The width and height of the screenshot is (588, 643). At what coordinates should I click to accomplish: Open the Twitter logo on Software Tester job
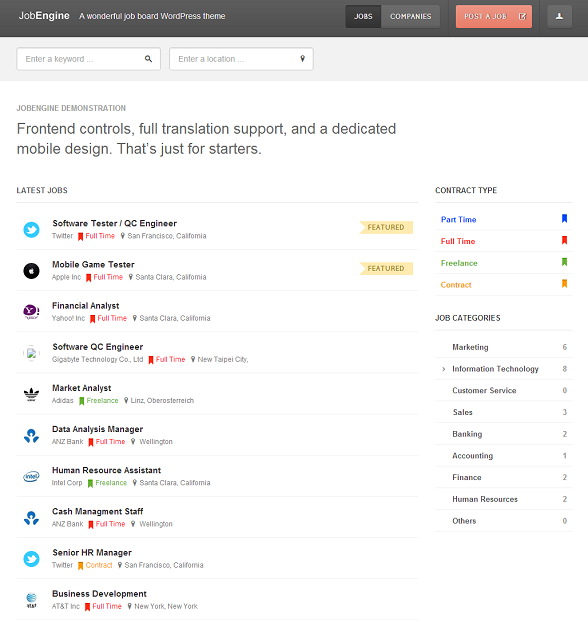click(x=31, y=230)
